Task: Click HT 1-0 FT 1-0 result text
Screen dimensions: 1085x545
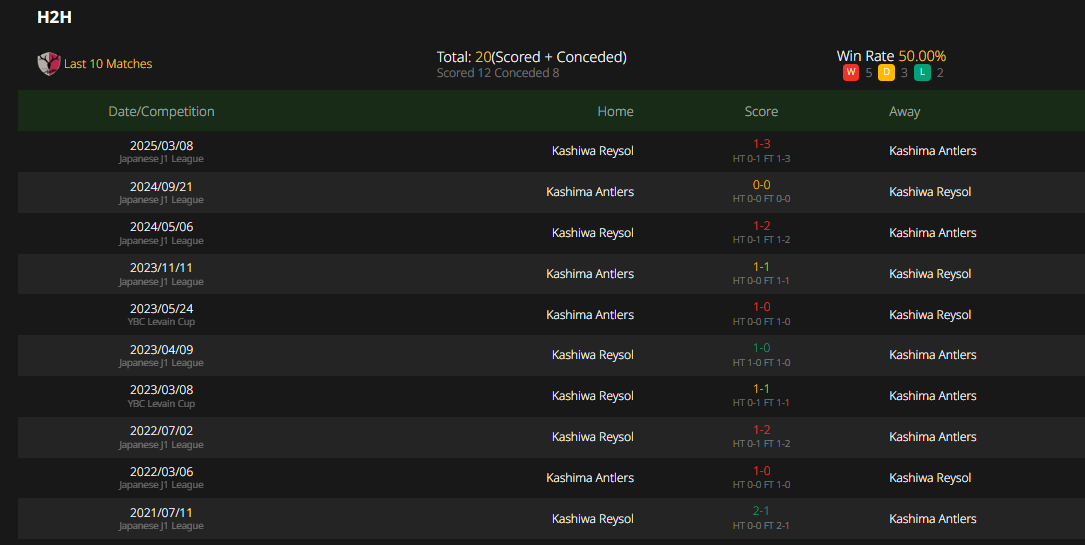Action: (761, 362)
